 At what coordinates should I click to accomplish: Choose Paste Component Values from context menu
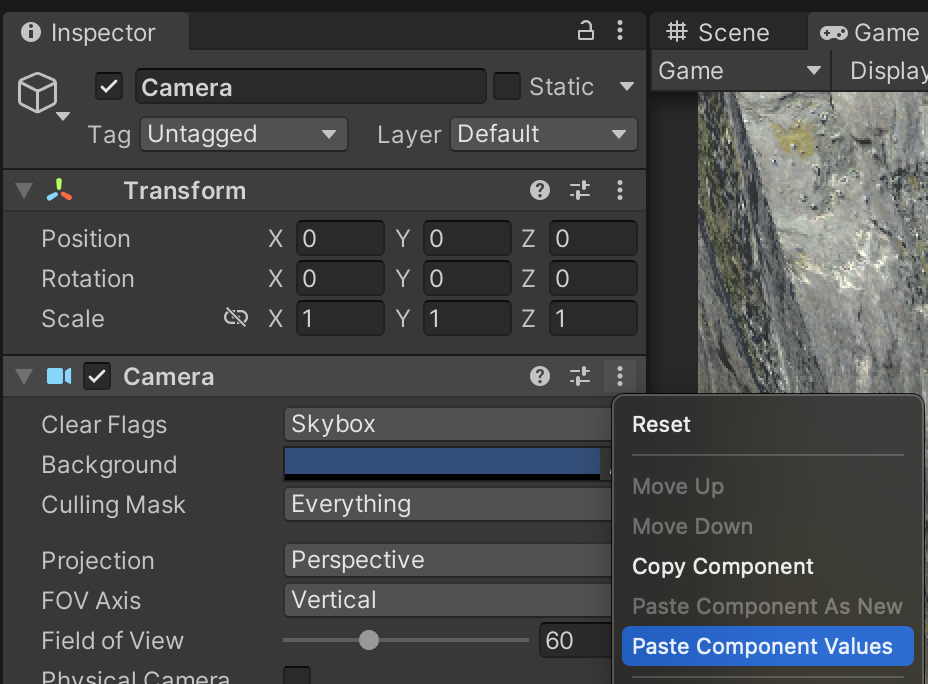coord(762,646)
